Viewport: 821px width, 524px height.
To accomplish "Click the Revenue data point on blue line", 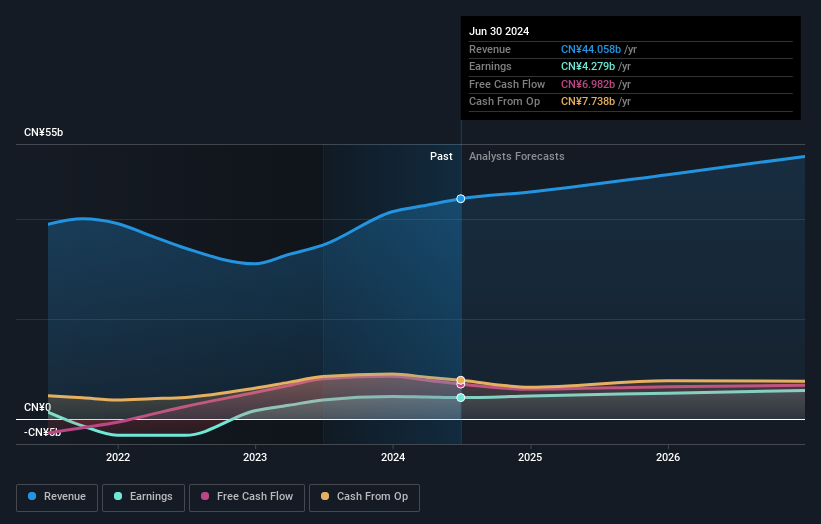I will pos(461,199).
